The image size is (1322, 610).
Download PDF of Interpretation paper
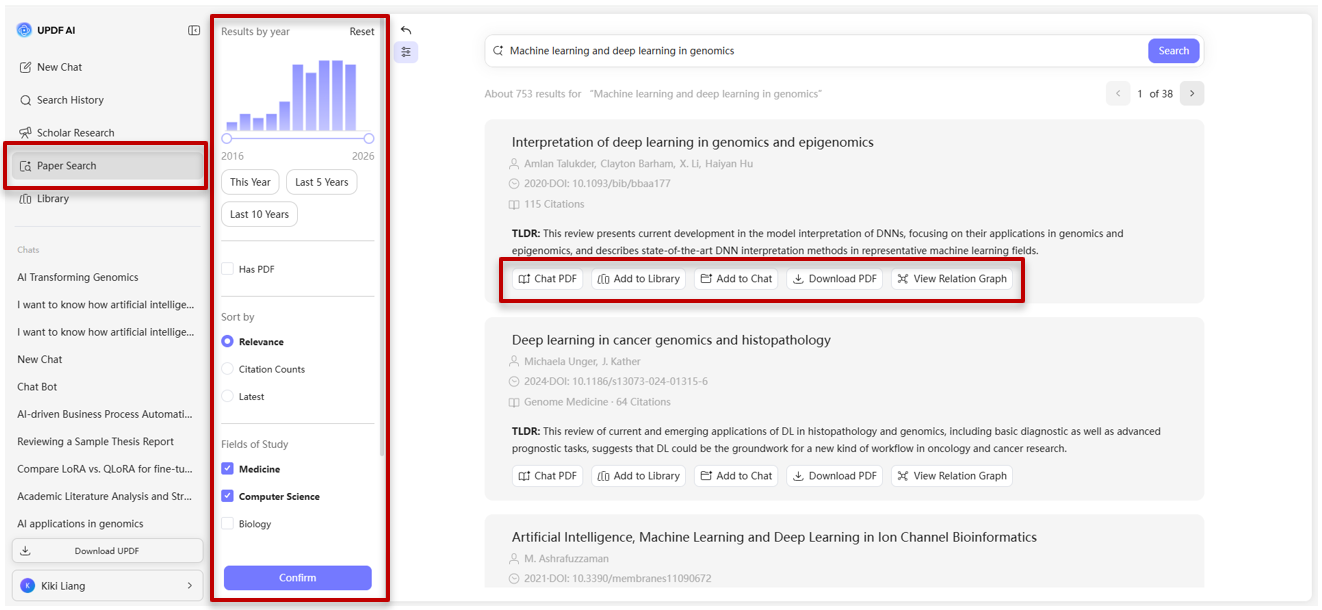(834, 279)
